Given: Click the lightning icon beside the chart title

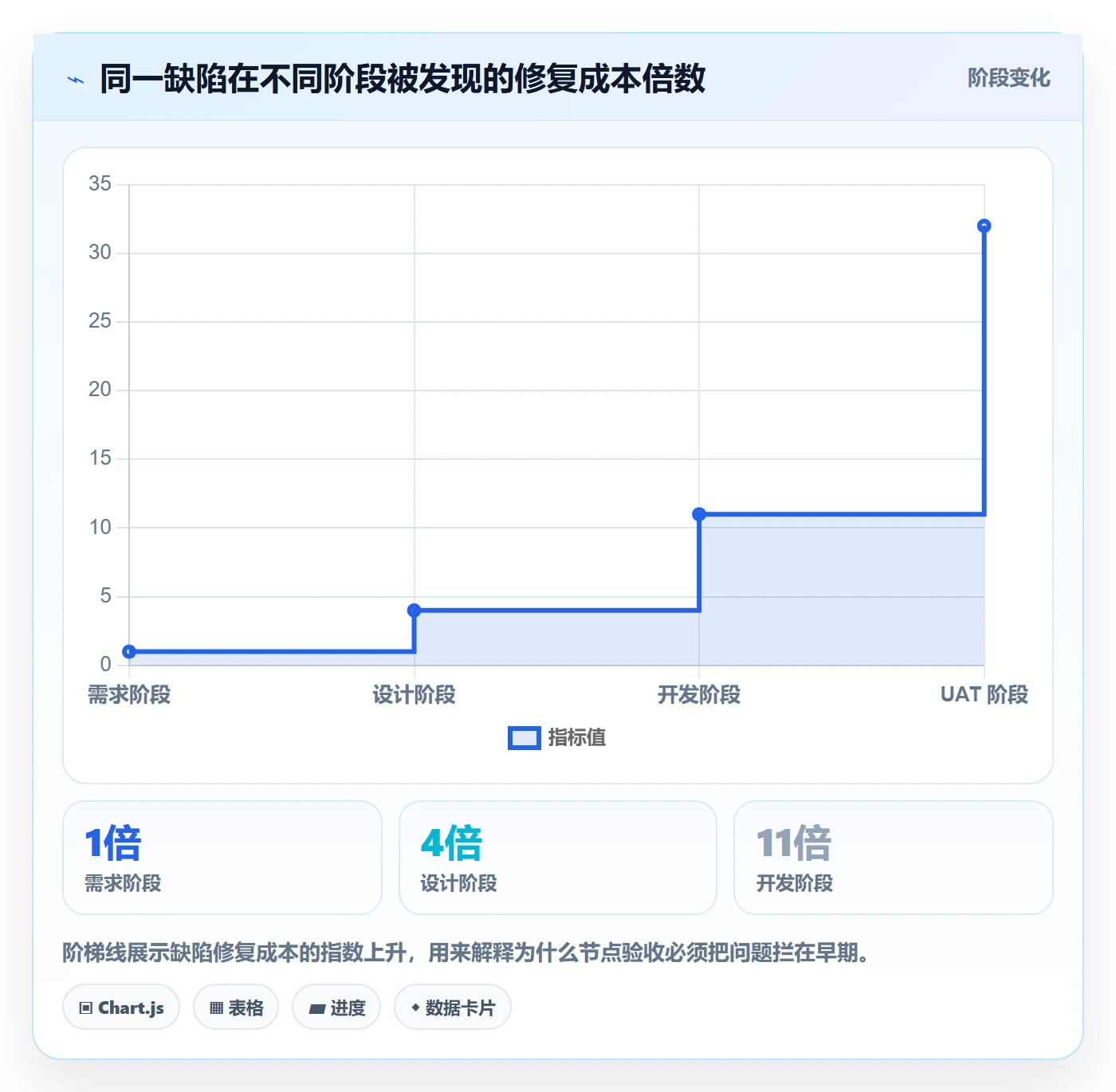Looking at the screenshot, I should (x=76, y=80).
